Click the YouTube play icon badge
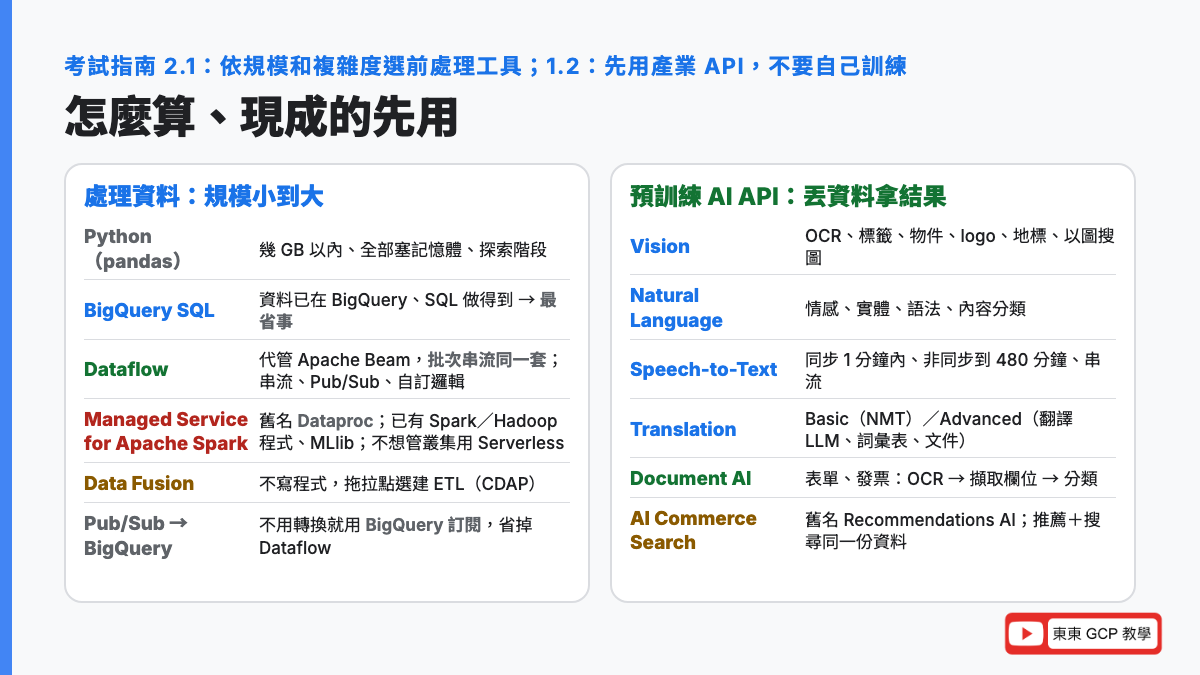The width and height of the screenshot is (1200, 675). coord(1027,634)
